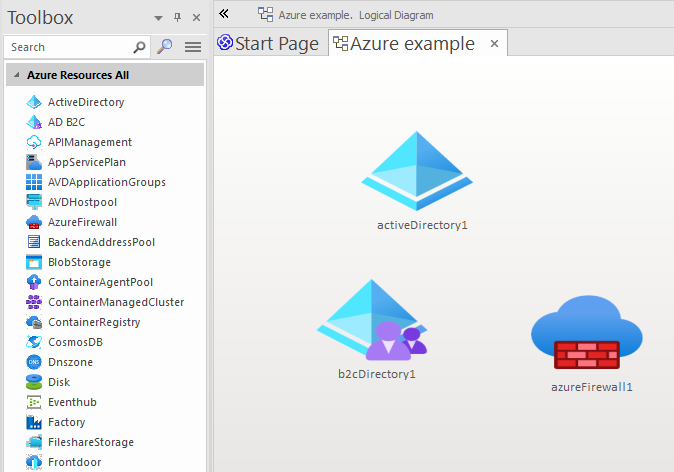Switch to the Start Page tab
The width and height of the screenshot is (674, 472).
268,43
